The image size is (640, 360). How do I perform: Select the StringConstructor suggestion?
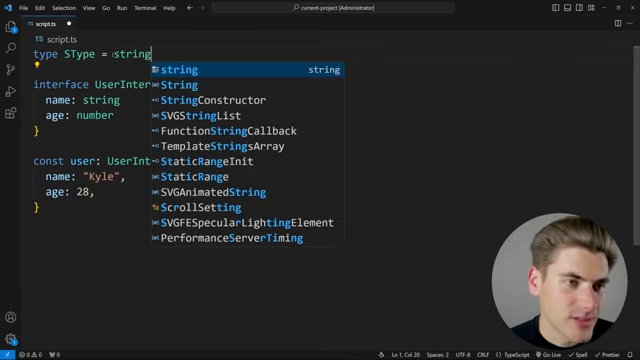(x=248, y=100)
